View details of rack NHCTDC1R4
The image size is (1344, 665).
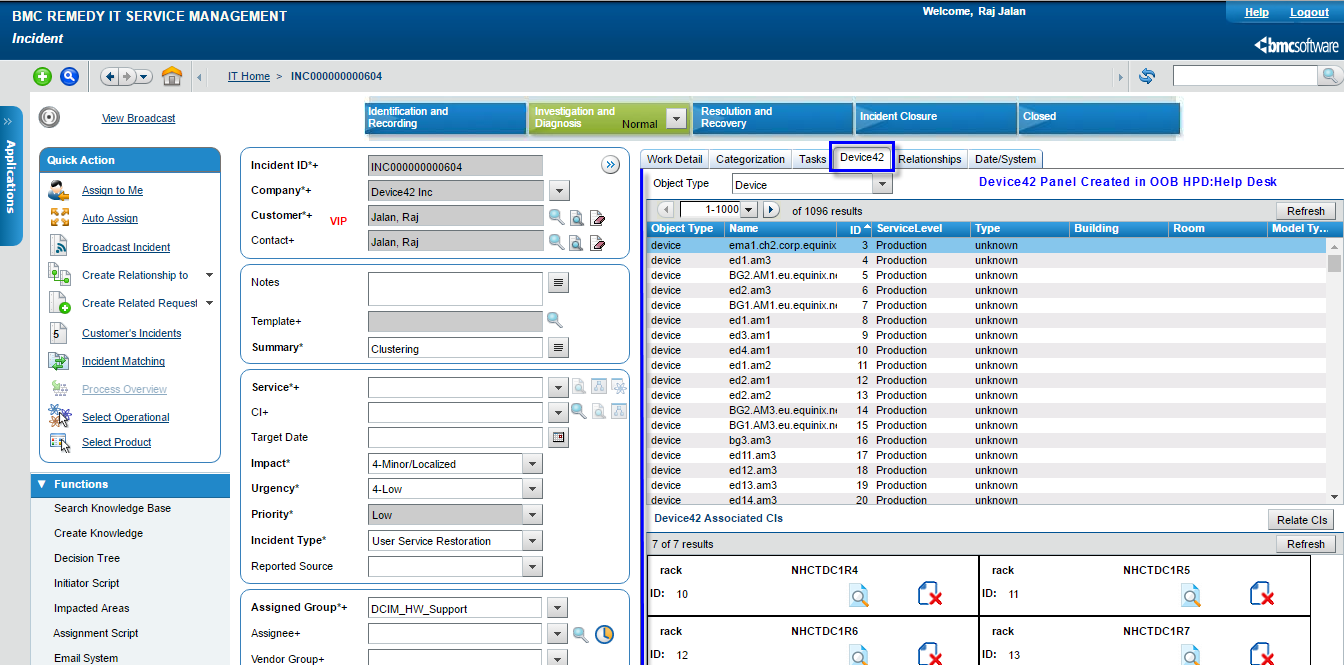pos(859,595)
